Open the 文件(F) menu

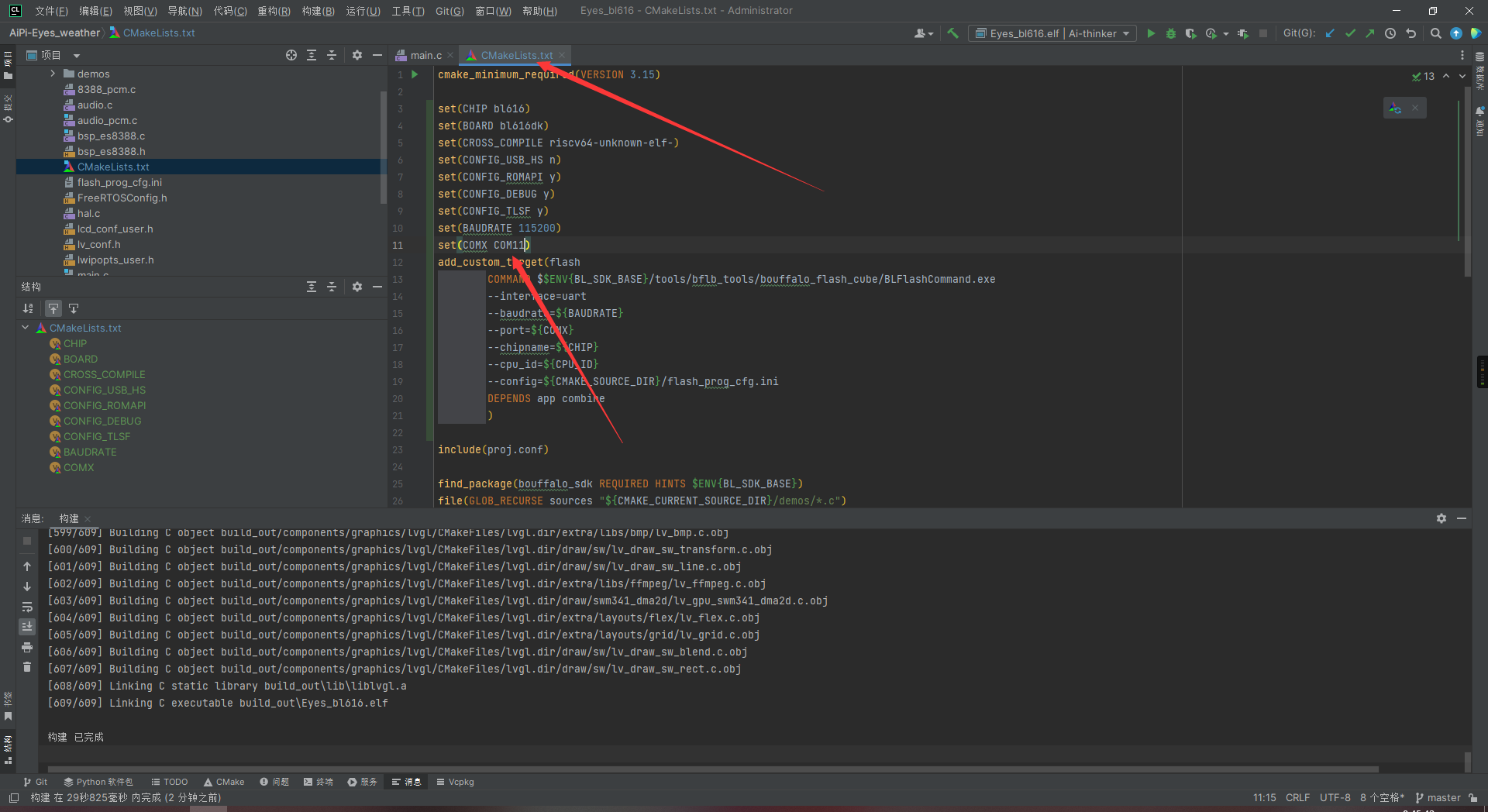[x=51, y=11]
